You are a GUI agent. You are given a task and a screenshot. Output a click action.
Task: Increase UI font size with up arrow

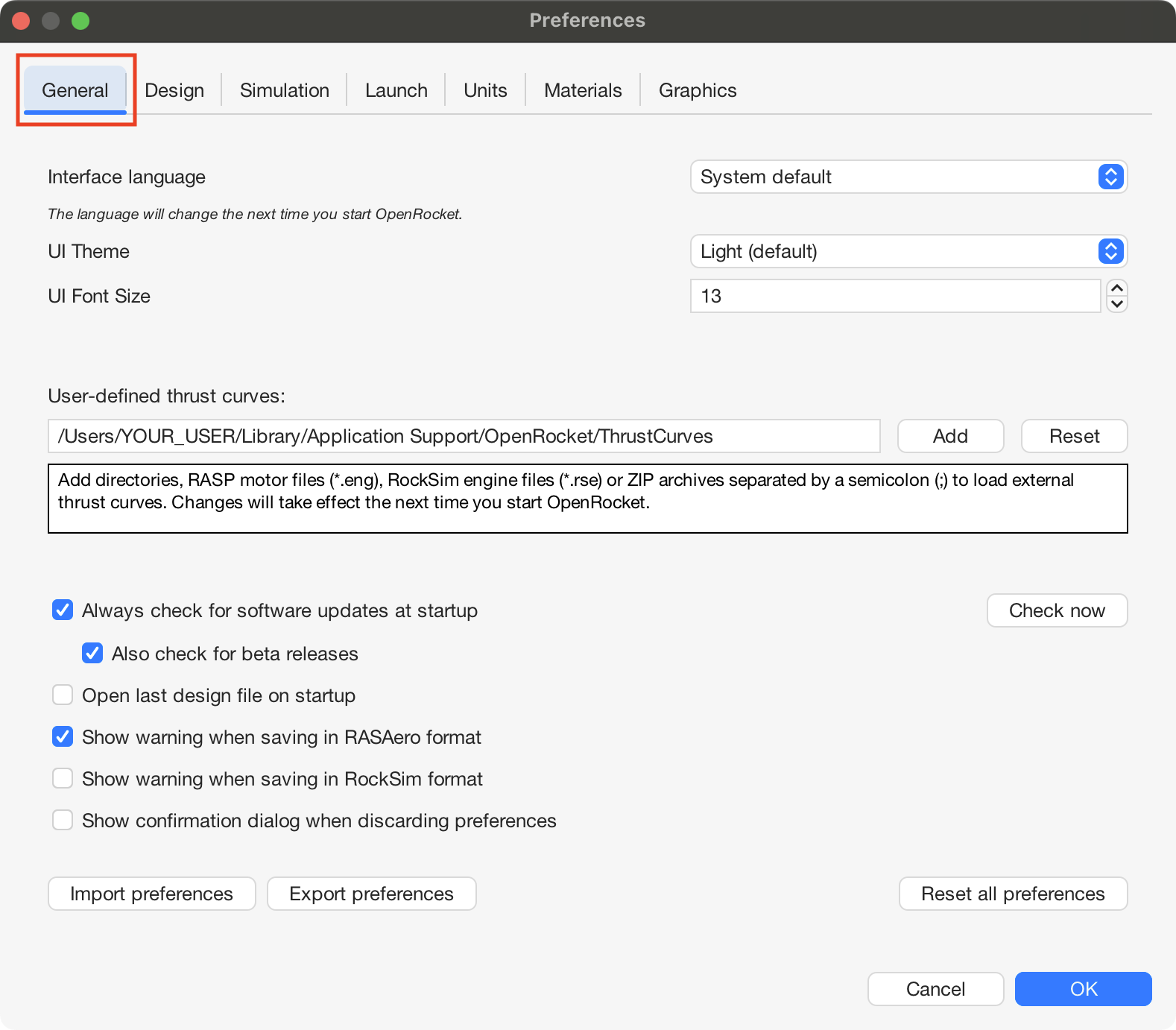coord(1116,288)
